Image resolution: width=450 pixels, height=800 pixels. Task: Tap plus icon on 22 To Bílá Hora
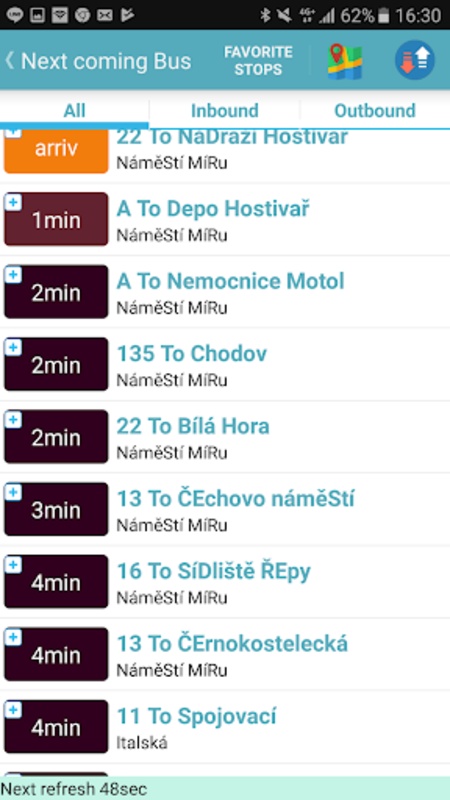13,420
